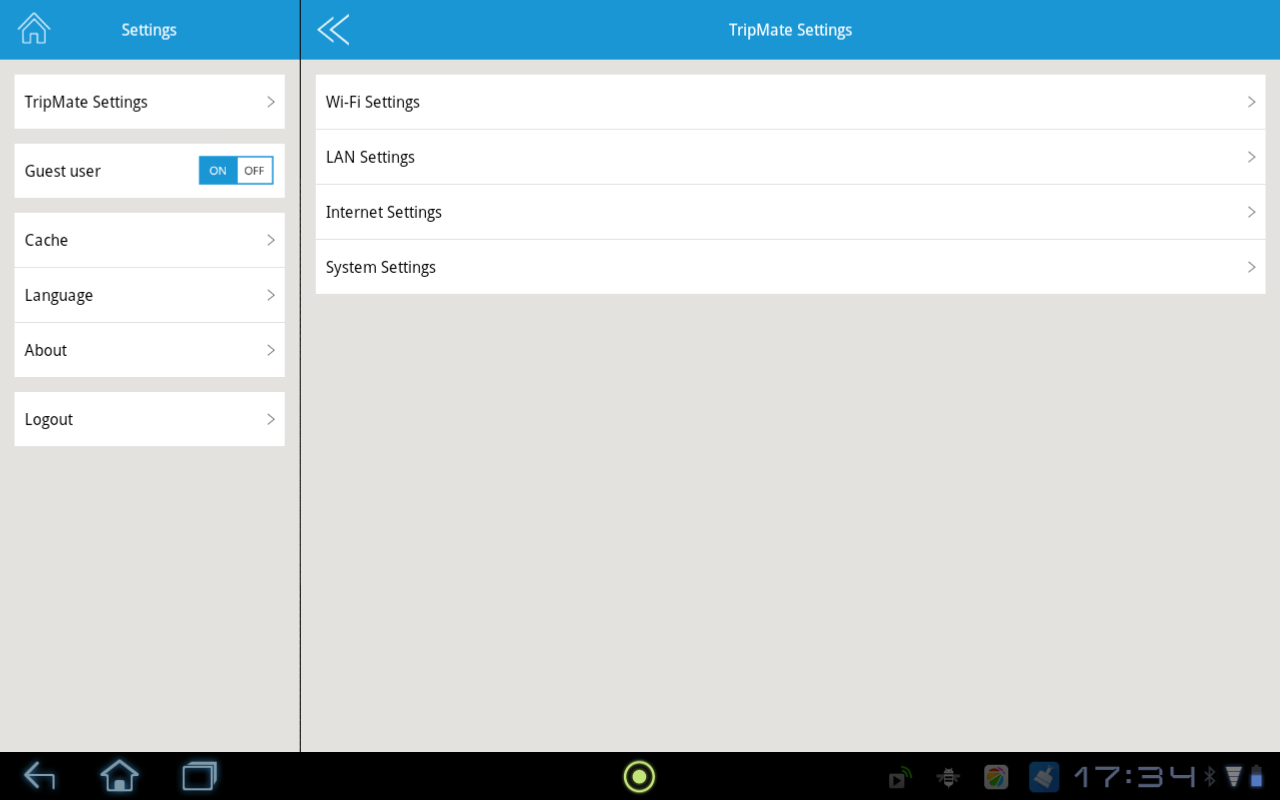Viewport: 1280px width, 800px height.
Task: Open the About row
Action: point(150,350)
